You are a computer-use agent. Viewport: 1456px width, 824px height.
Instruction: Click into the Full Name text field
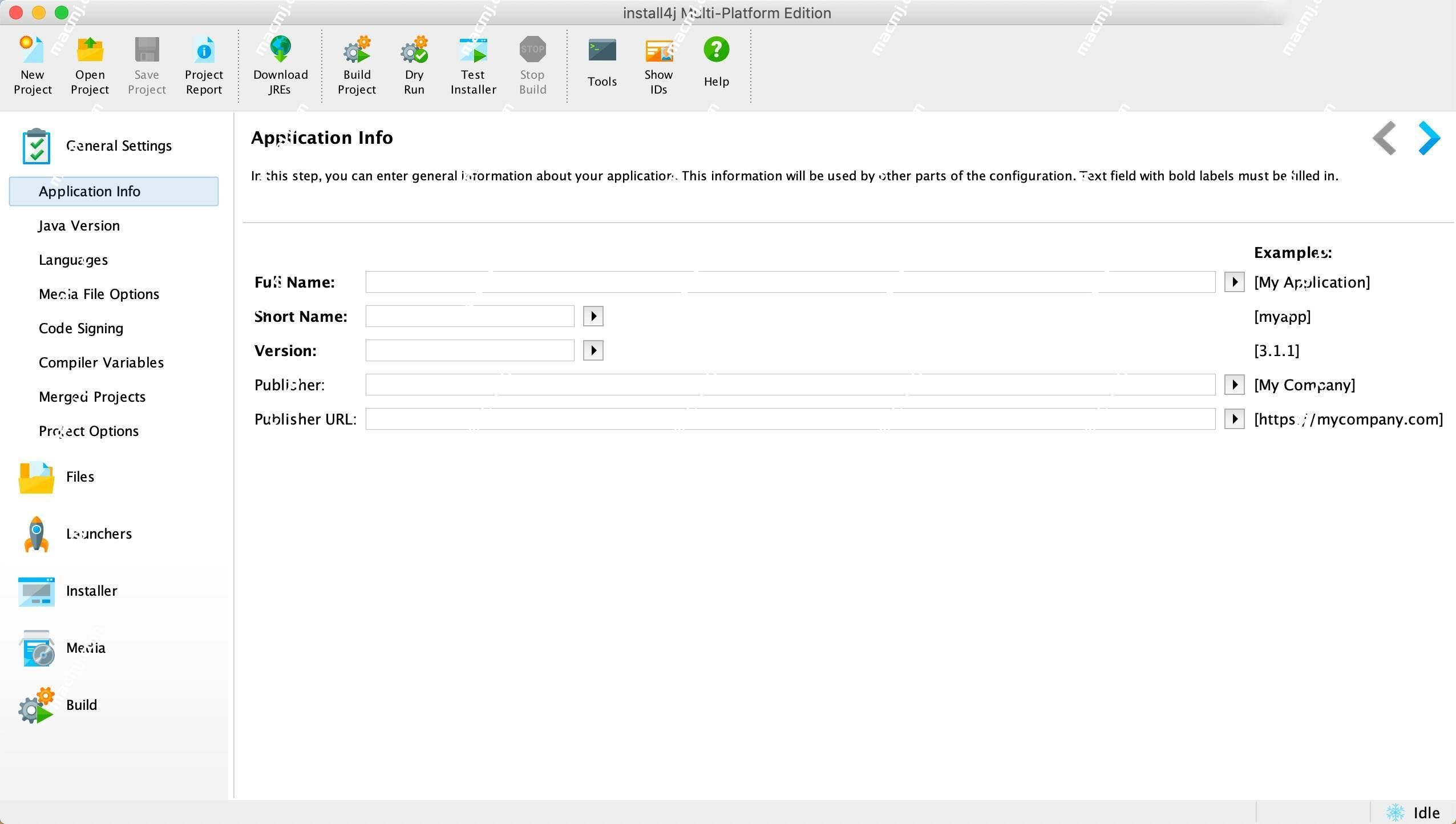(x=790, y=282)
